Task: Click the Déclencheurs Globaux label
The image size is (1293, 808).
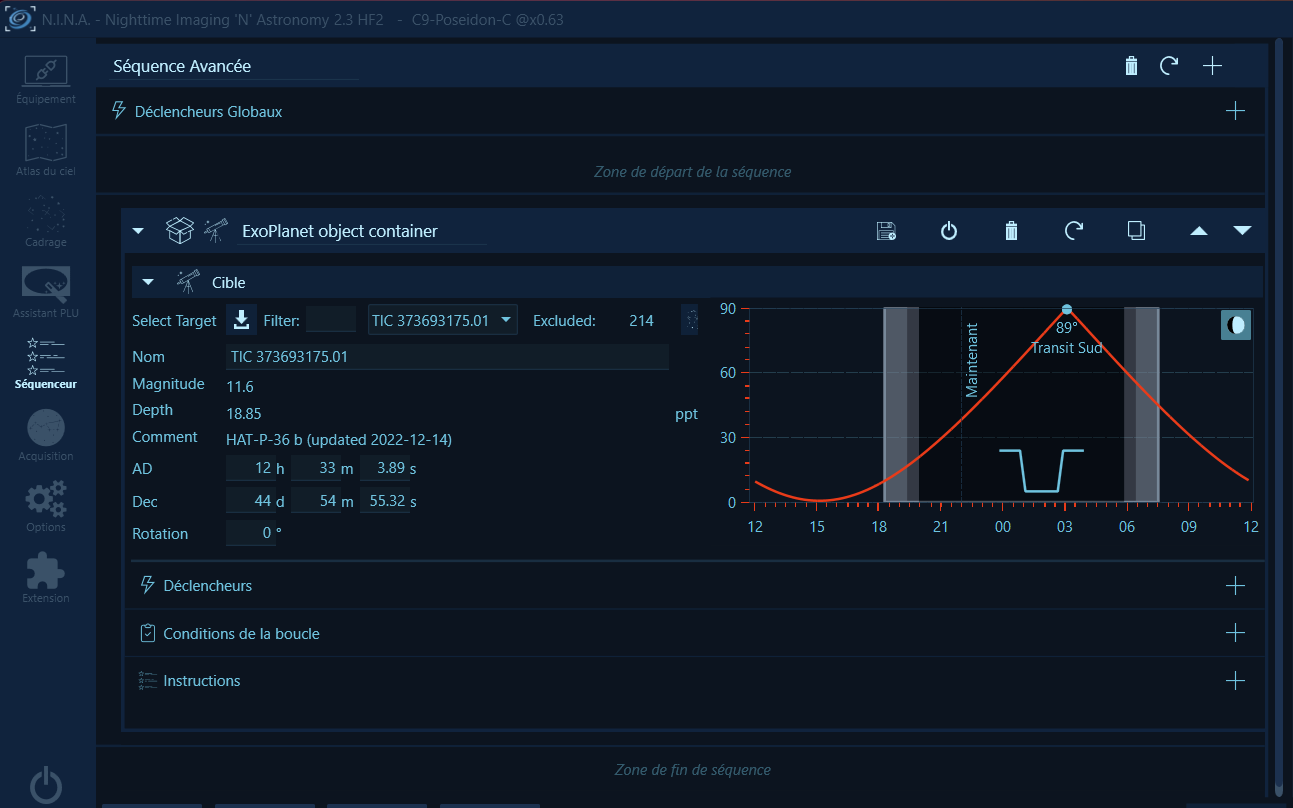Action: coord(208,112)
